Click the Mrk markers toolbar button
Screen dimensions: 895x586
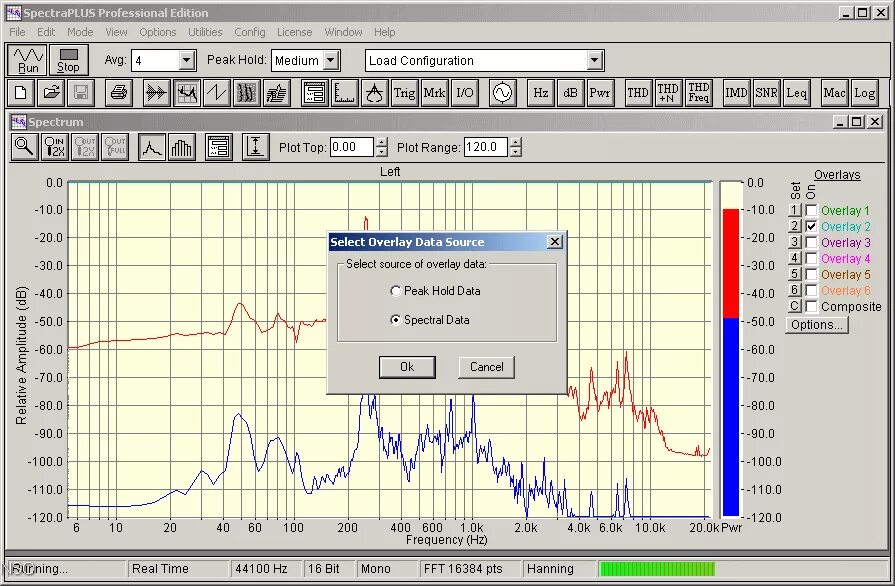point(434,93)
